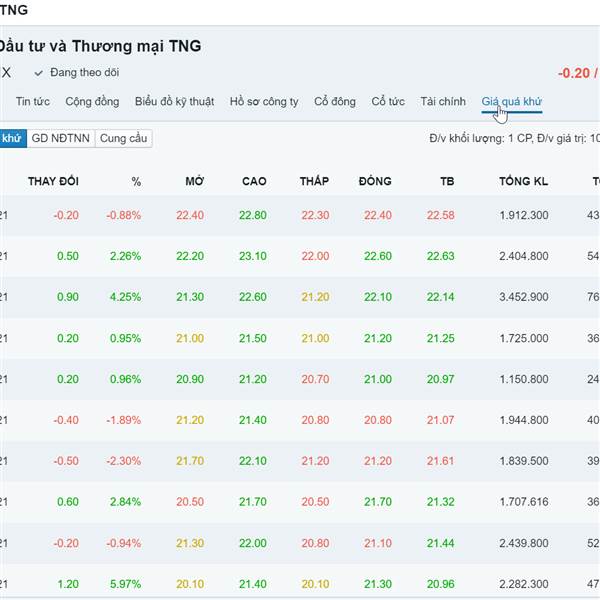Click change value 1.20 cell
This screenshot has height=600, width=600.
point(68,584)
